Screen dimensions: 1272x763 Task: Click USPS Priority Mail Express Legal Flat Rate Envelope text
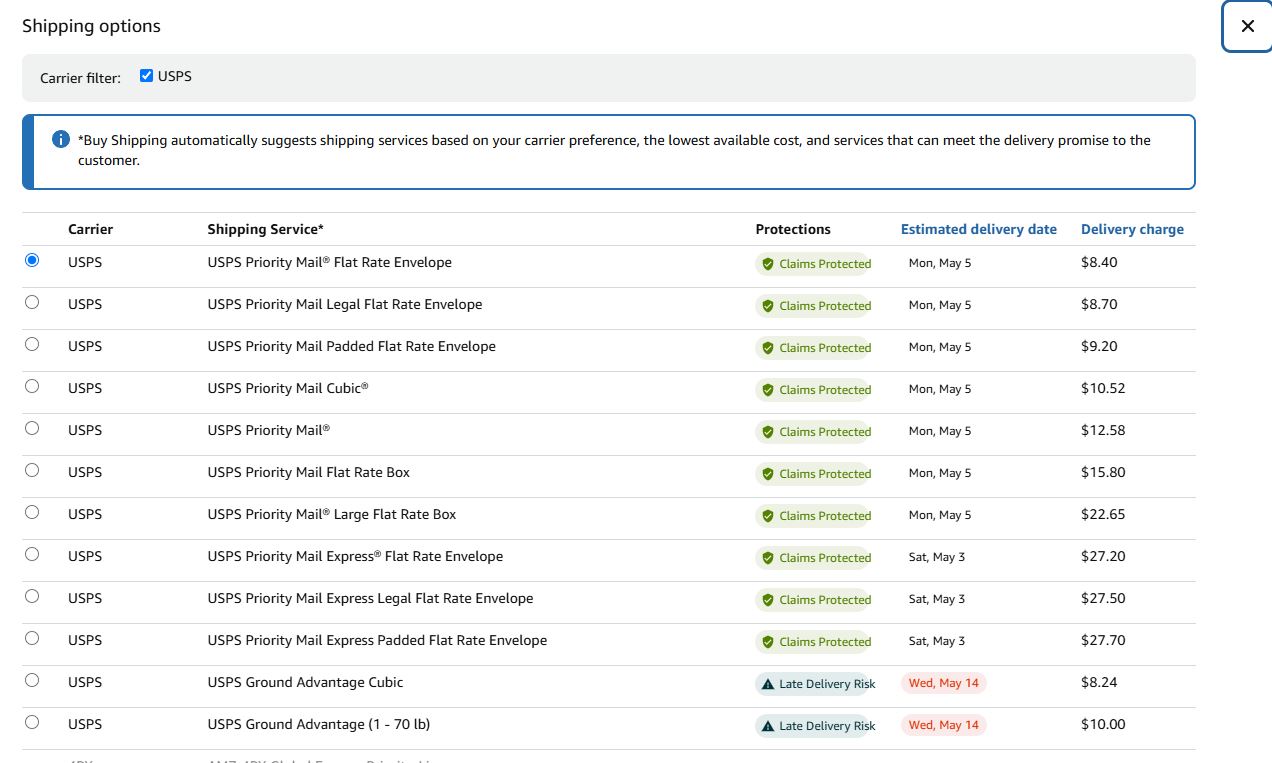[371, 598]
